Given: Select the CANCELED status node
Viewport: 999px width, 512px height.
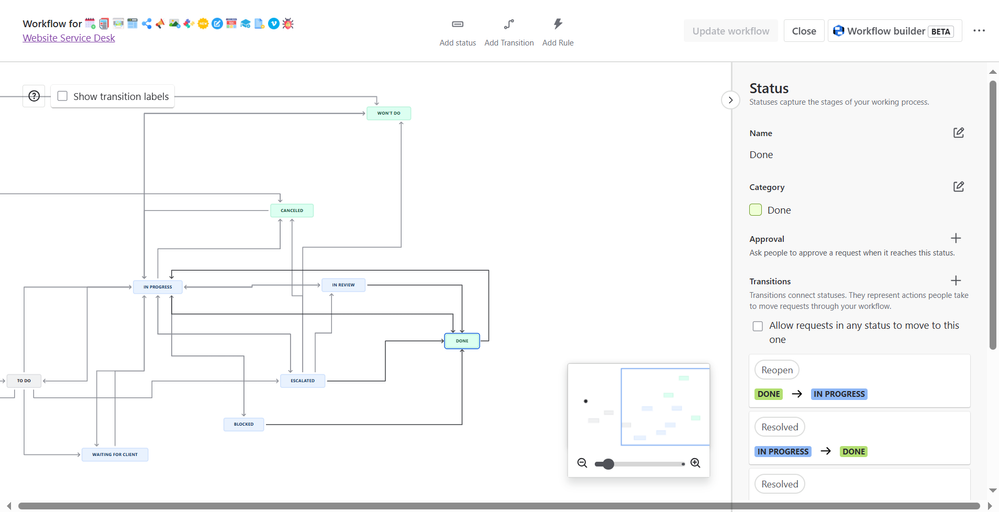Looking at the screenshot, I should click(x=292, y=210).
